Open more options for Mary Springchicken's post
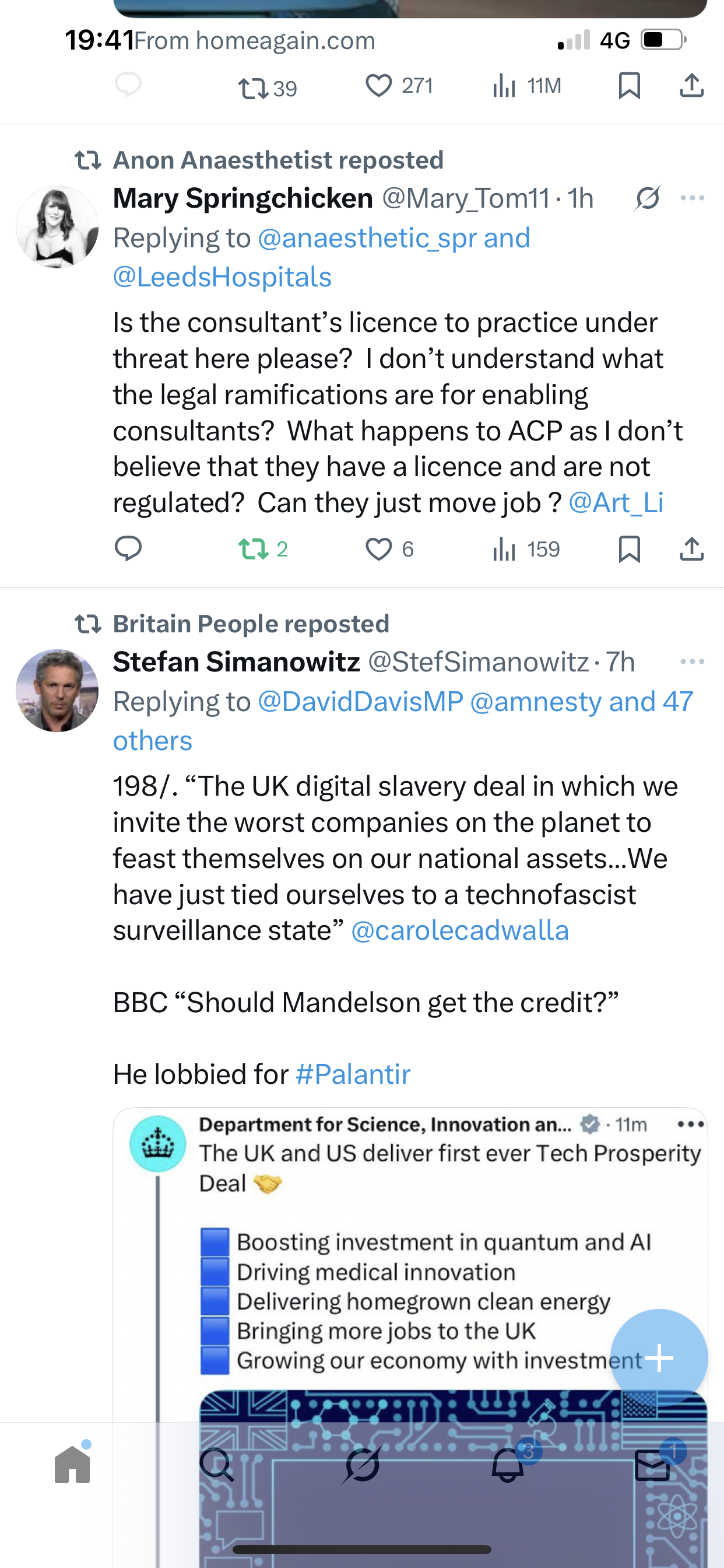The height and width of the screenshot is (1568, 724). (x=693, y=198)
